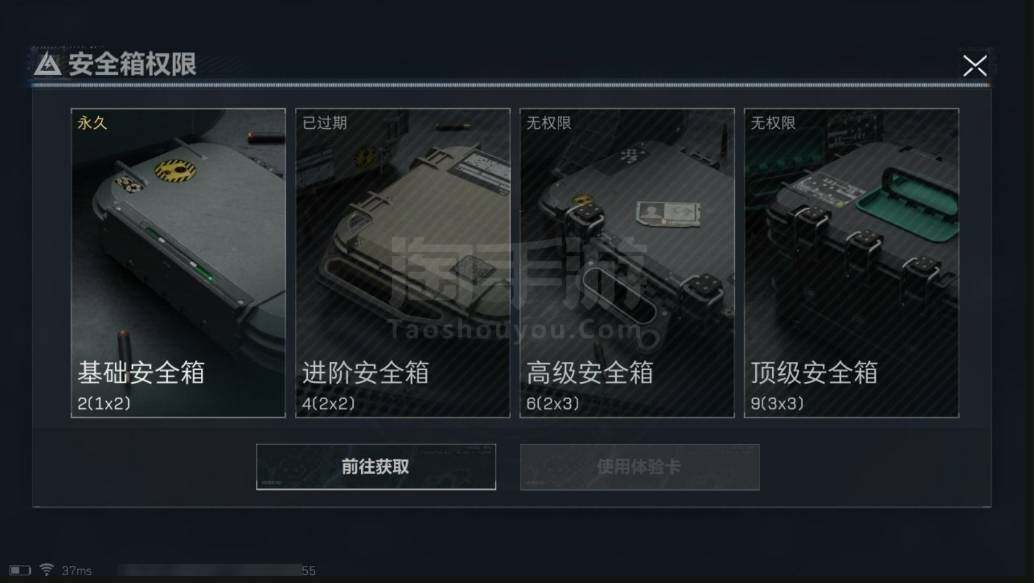Click the 永久 label on basic safe
This screenshot has height=583, width=1034.
coord(92,123)
